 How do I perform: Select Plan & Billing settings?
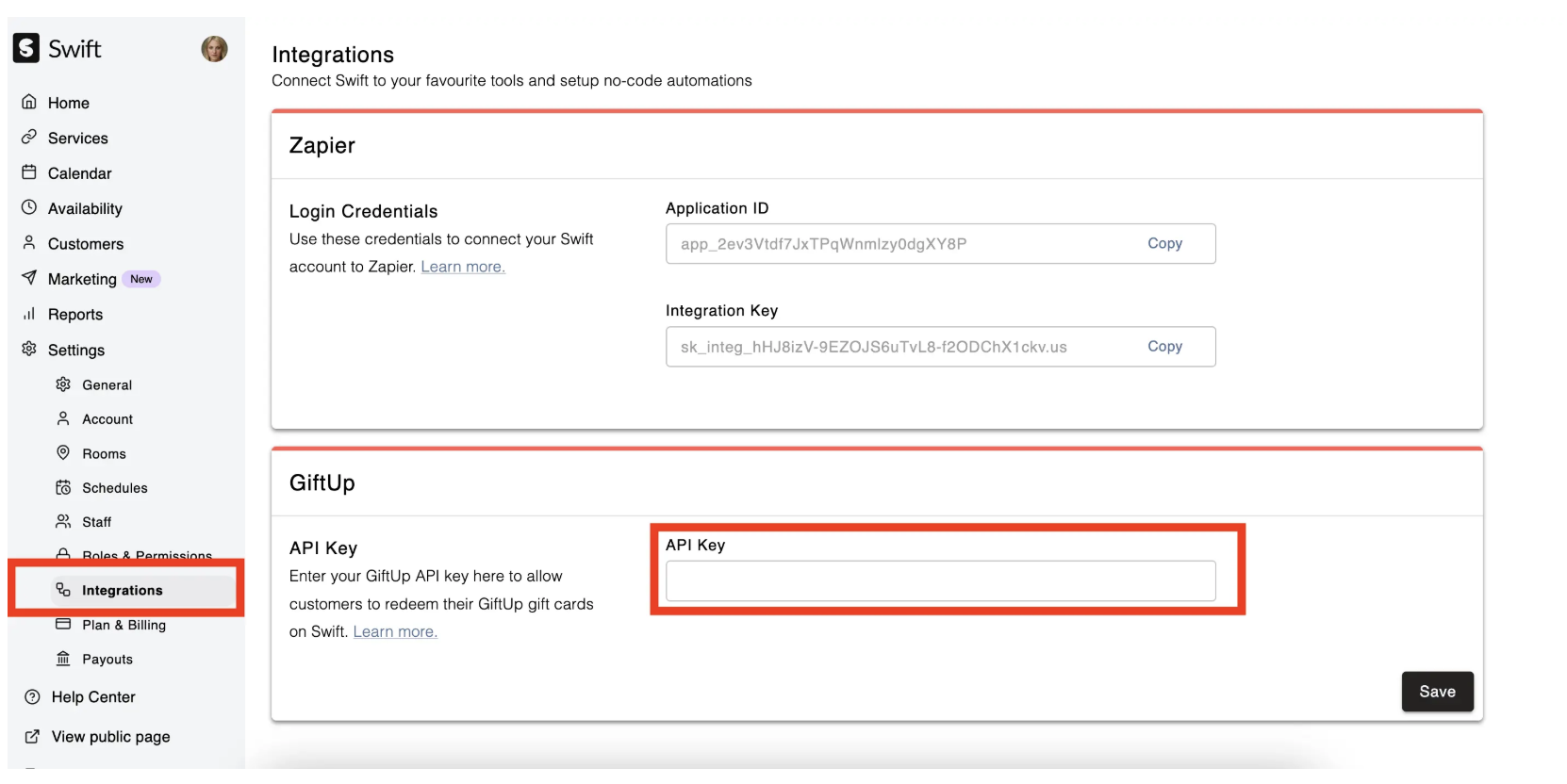pyautogui.click(x=124, y=625)
